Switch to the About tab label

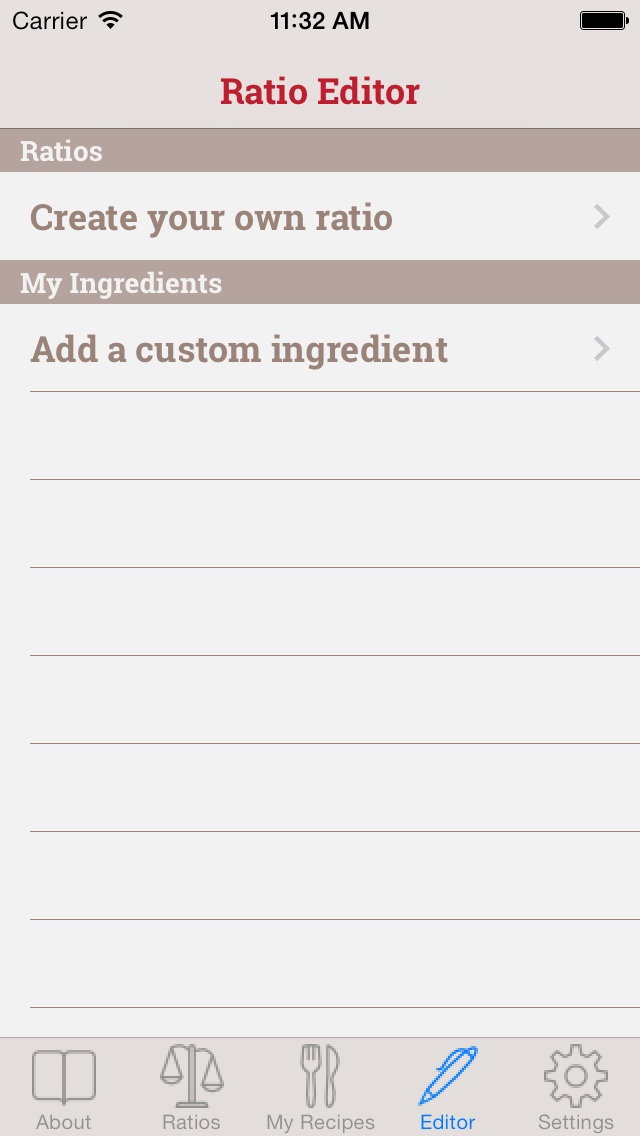[x=64, y=1122]
